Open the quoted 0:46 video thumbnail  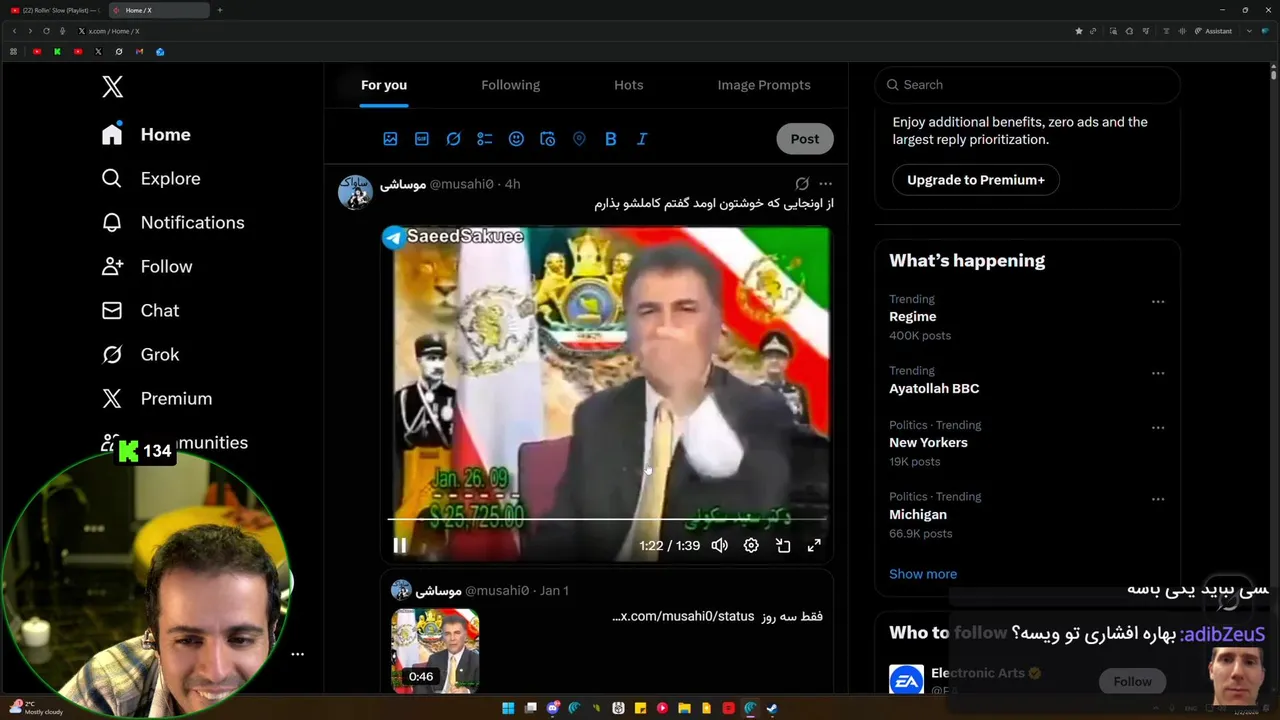click(435, 651)
